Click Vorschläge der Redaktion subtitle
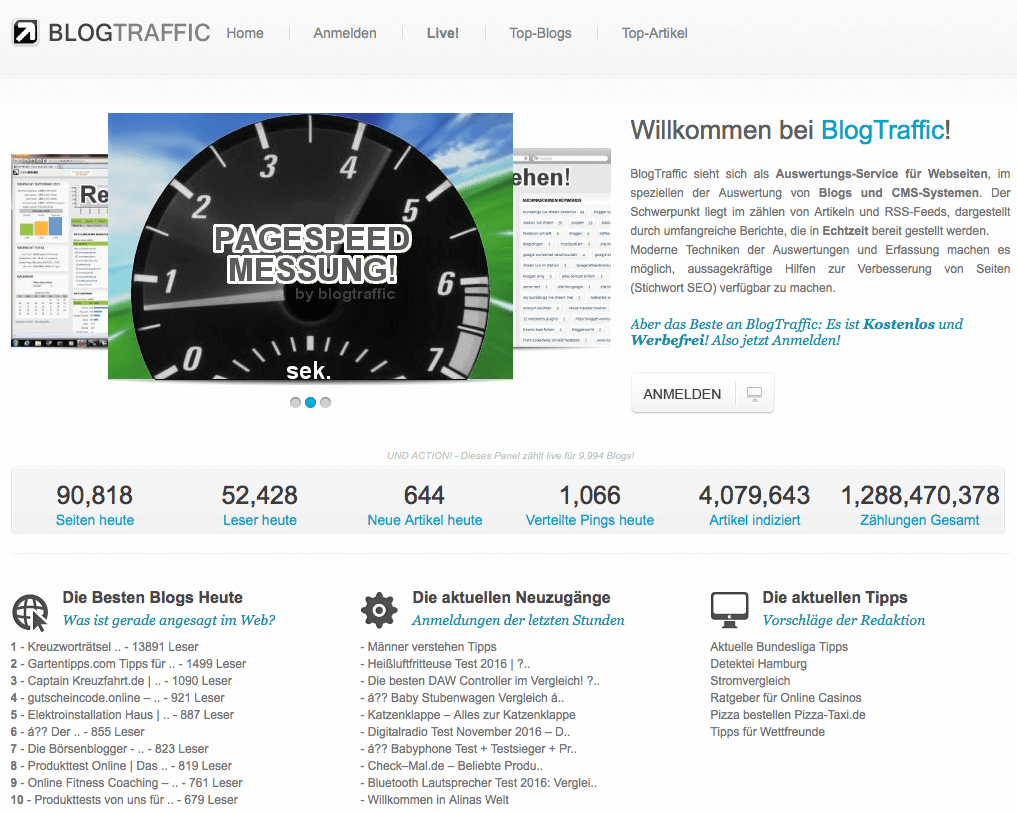Image resolution: width=1017 pixels, height=813 pixels. tap(844, 620)
